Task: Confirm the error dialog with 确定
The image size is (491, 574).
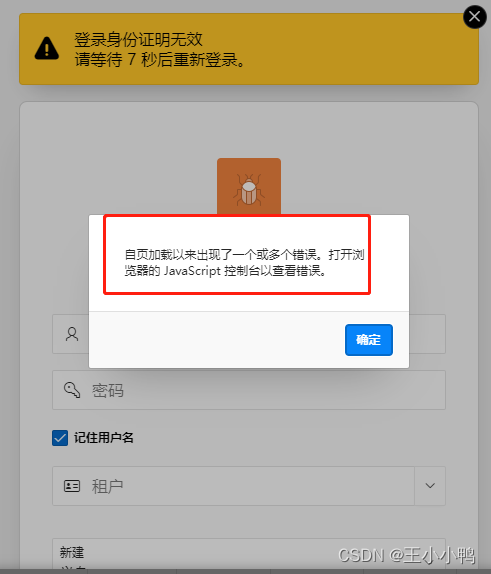Action: tap(369, 340)
